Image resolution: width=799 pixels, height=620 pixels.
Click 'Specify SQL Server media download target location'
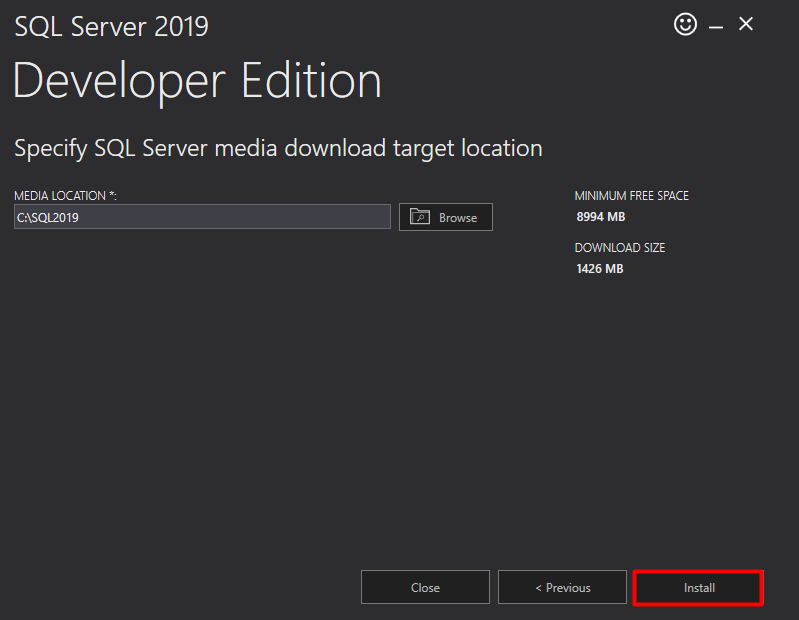coord(278,149)
